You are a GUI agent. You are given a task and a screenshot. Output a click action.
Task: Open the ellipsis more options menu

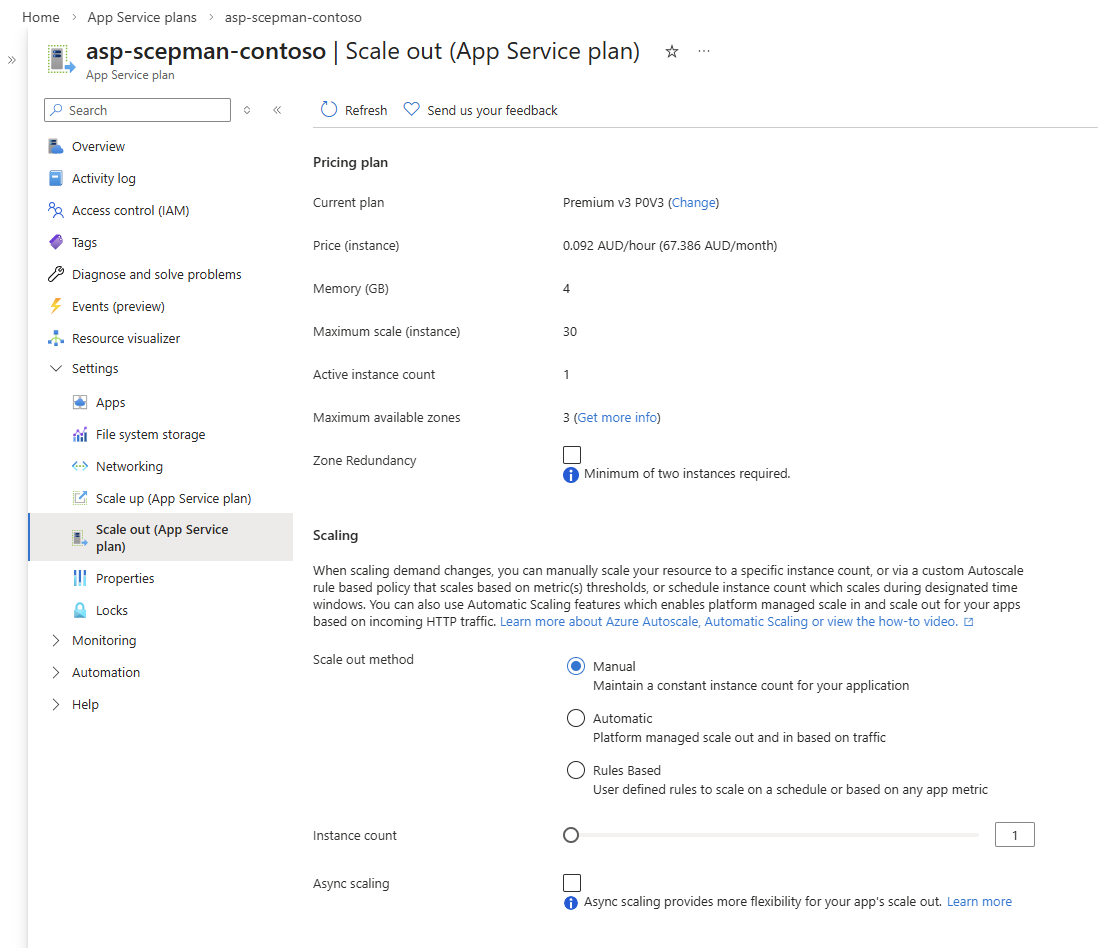click(704, 52)
